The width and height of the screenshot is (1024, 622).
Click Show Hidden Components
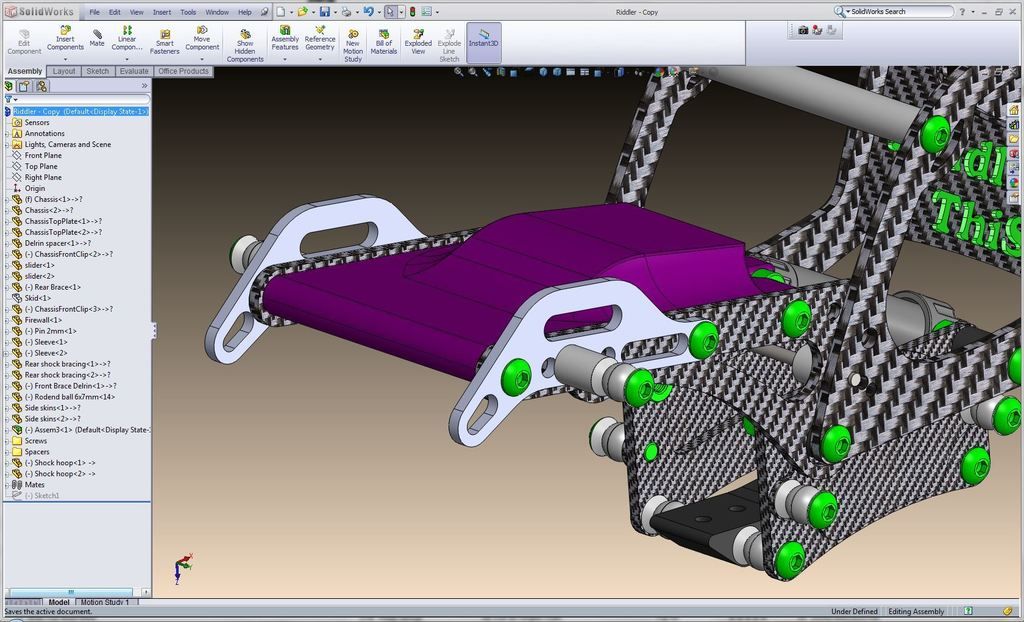click(x=245, y=46)
